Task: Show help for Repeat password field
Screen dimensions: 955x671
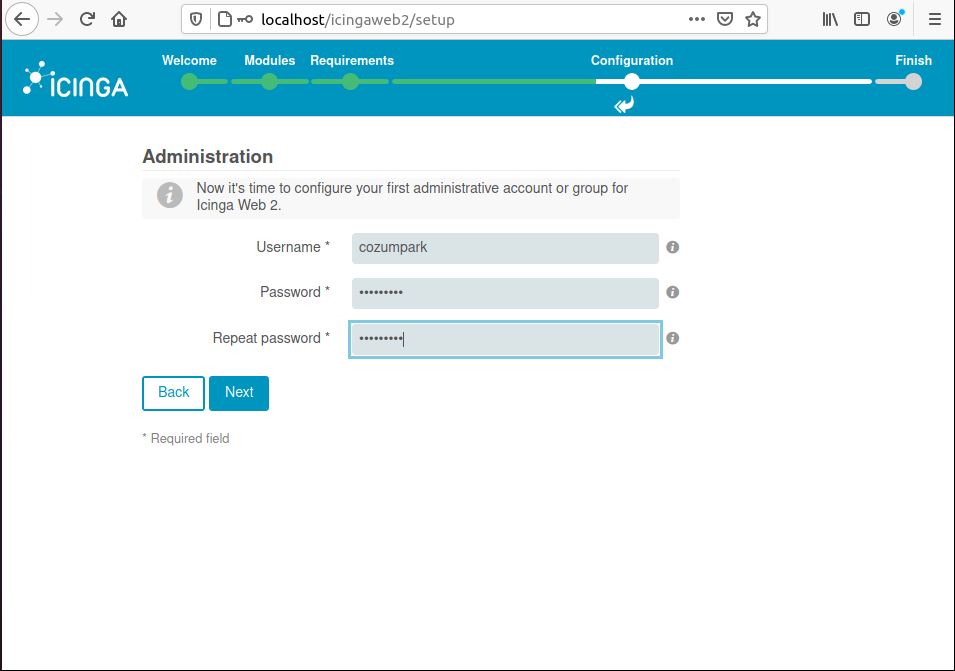Action: tap(672, 338)
